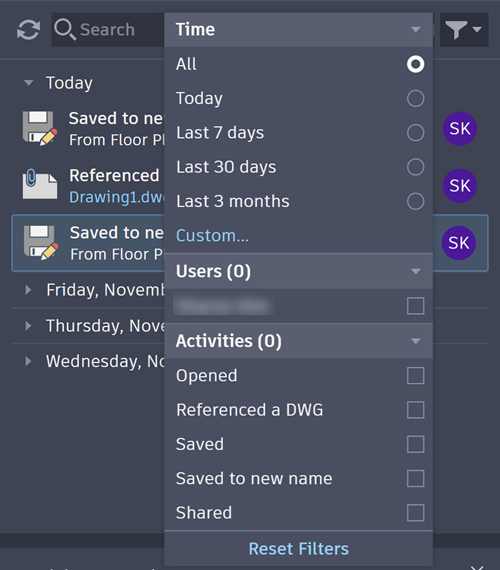This screenshot has height=570, width=500.
Task: Open the Custom... time range link
Action: point(212,236)
